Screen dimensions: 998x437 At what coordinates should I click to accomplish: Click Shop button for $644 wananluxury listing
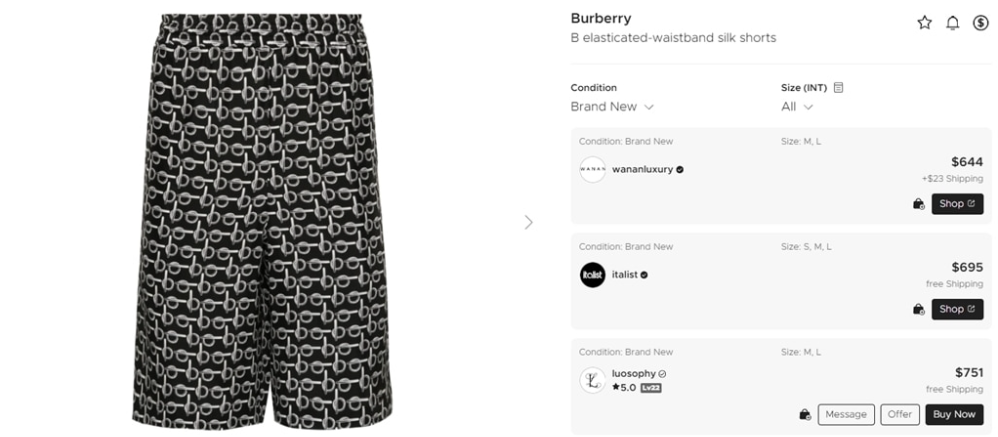pos(957,204)
